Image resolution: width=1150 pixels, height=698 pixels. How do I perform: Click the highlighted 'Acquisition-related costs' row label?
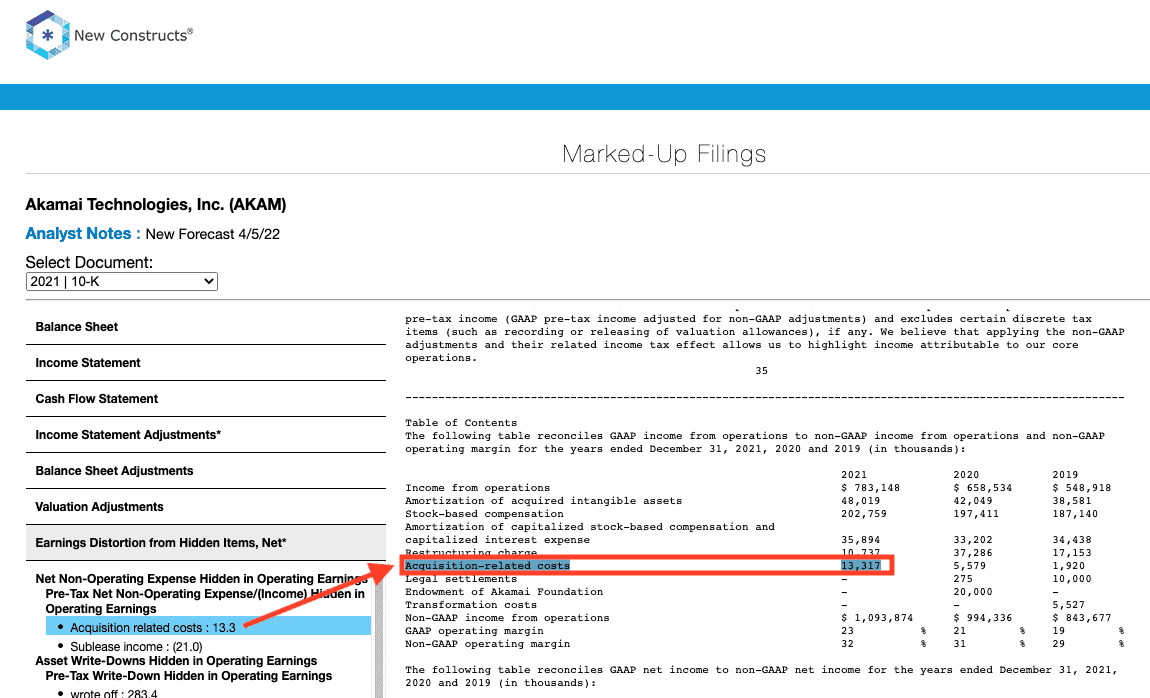pos(487,566)
